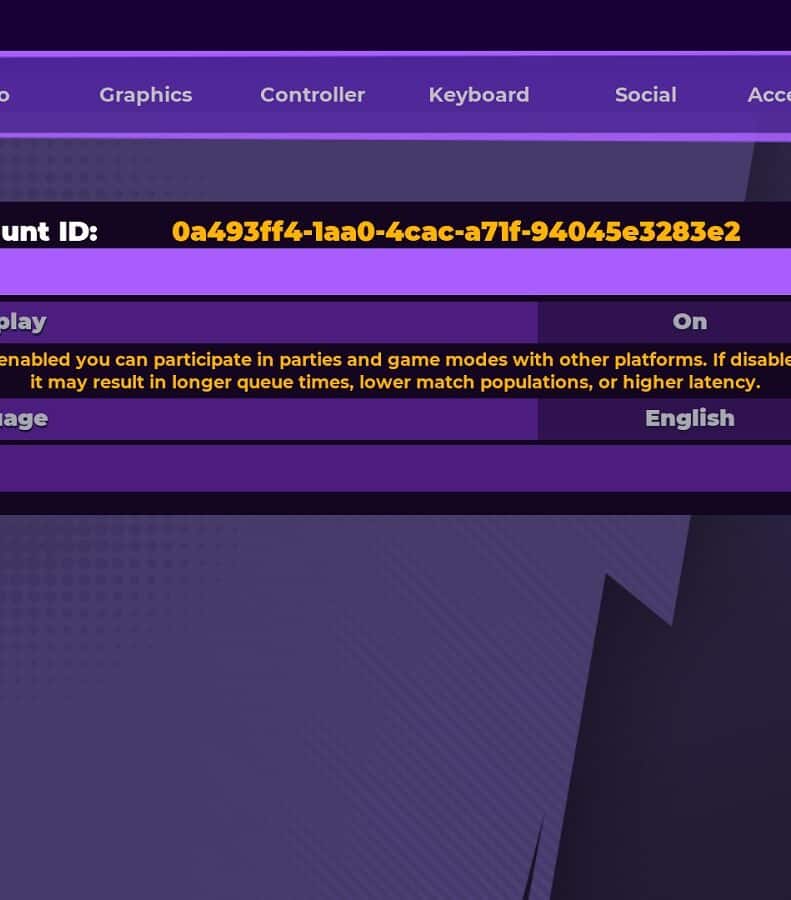
Task: Switch to the Controller tab
Action: (312, 95)
